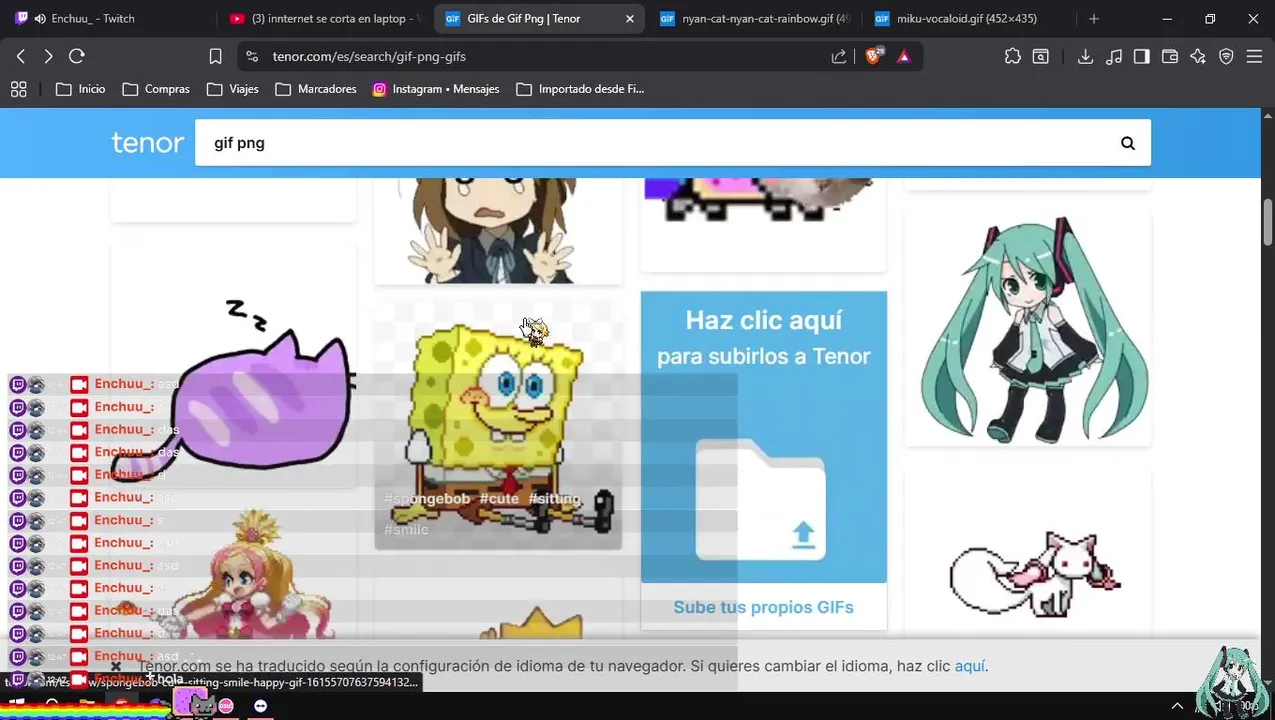Open the Extensions puzzle icon
This screenshot has width=1275, height=720.
(x=1013, y=57)
